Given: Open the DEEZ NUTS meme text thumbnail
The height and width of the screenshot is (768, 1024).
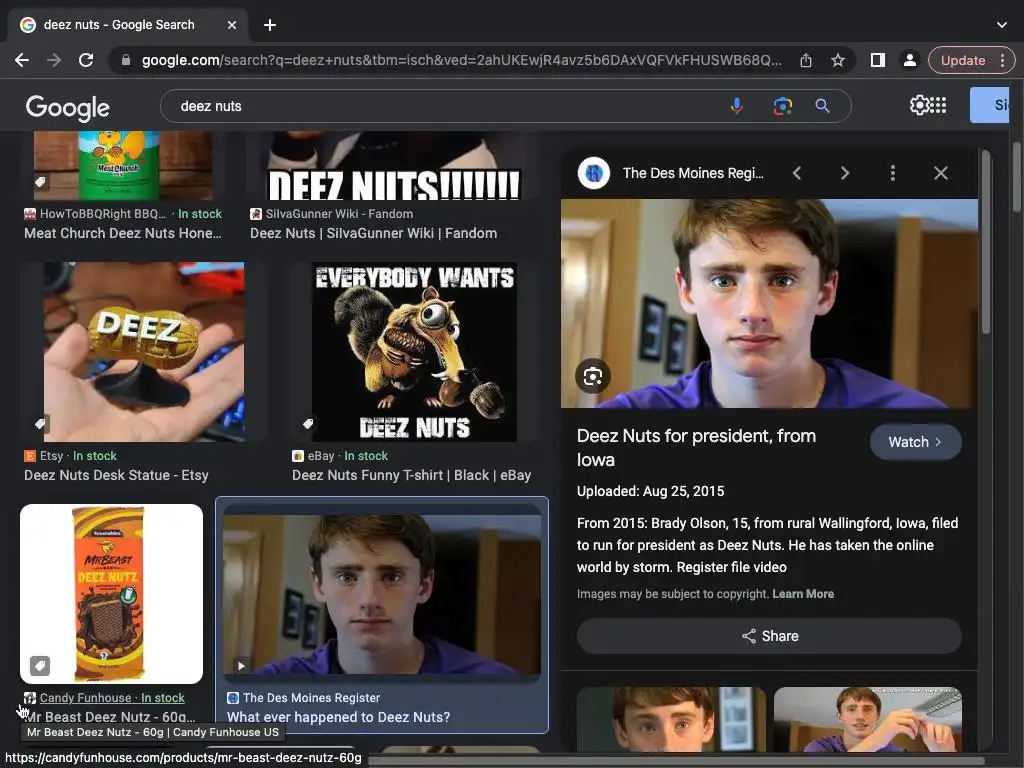Looking at the screenshot, I should tap(394, 166).
